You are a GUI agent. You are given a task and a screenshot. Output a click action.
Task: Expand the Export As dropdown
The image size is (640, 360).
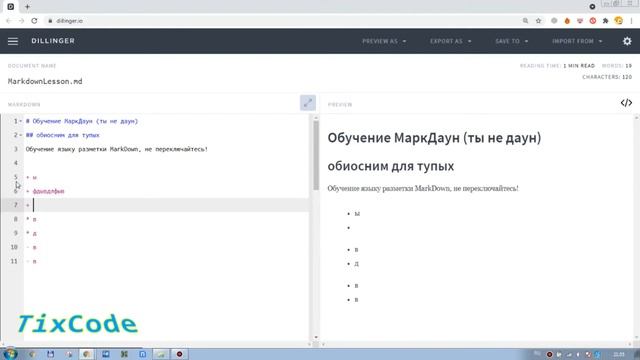click(x=450, y=41)
